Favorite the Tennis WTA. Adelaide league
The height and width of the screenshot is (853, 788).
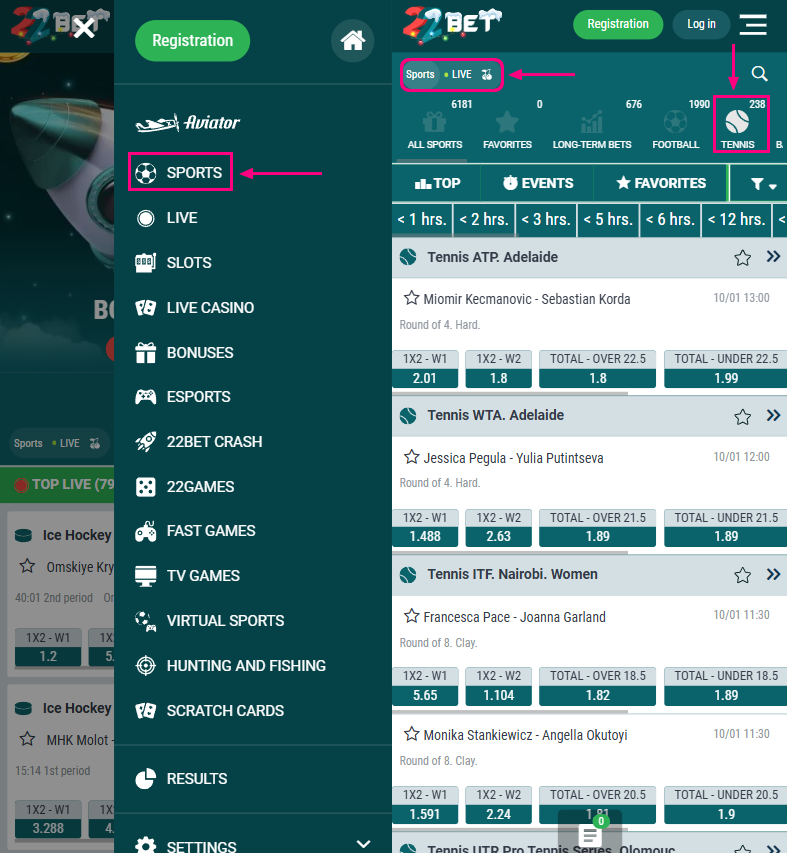click(742, 416)
